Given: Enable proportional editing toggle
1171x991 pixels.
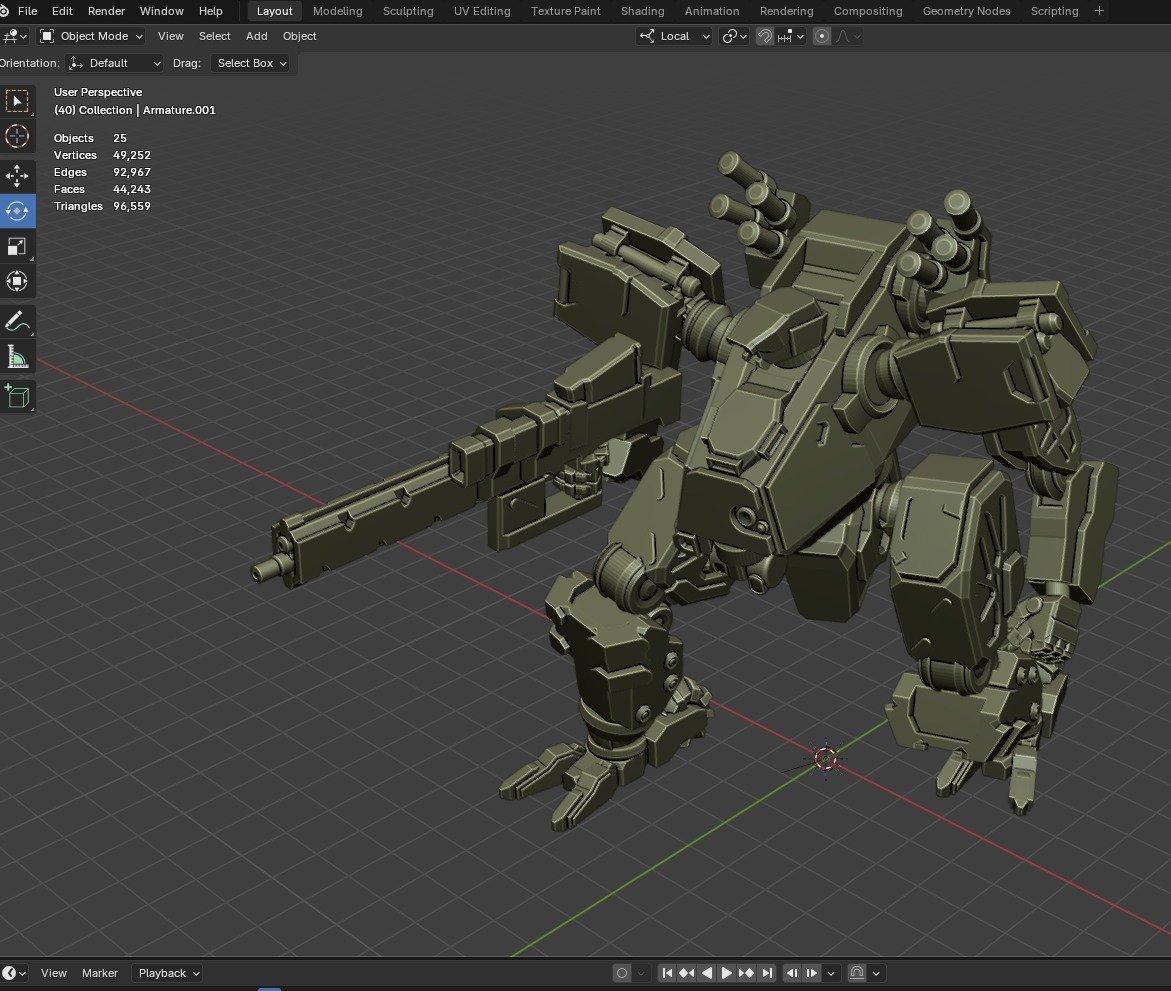Looking at the screenshot, I should [822, 36].
